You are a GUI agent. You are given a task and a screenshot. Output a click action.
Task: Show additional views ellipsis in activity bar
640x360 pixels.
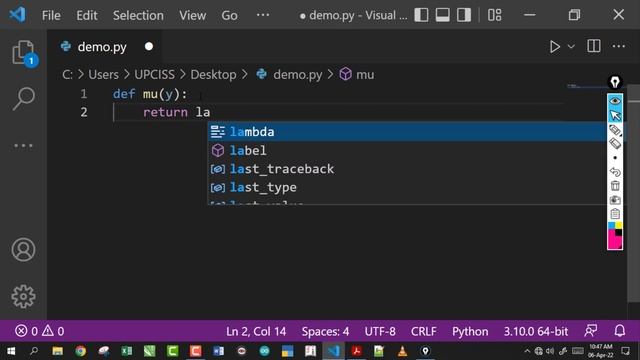click(23, 145)
